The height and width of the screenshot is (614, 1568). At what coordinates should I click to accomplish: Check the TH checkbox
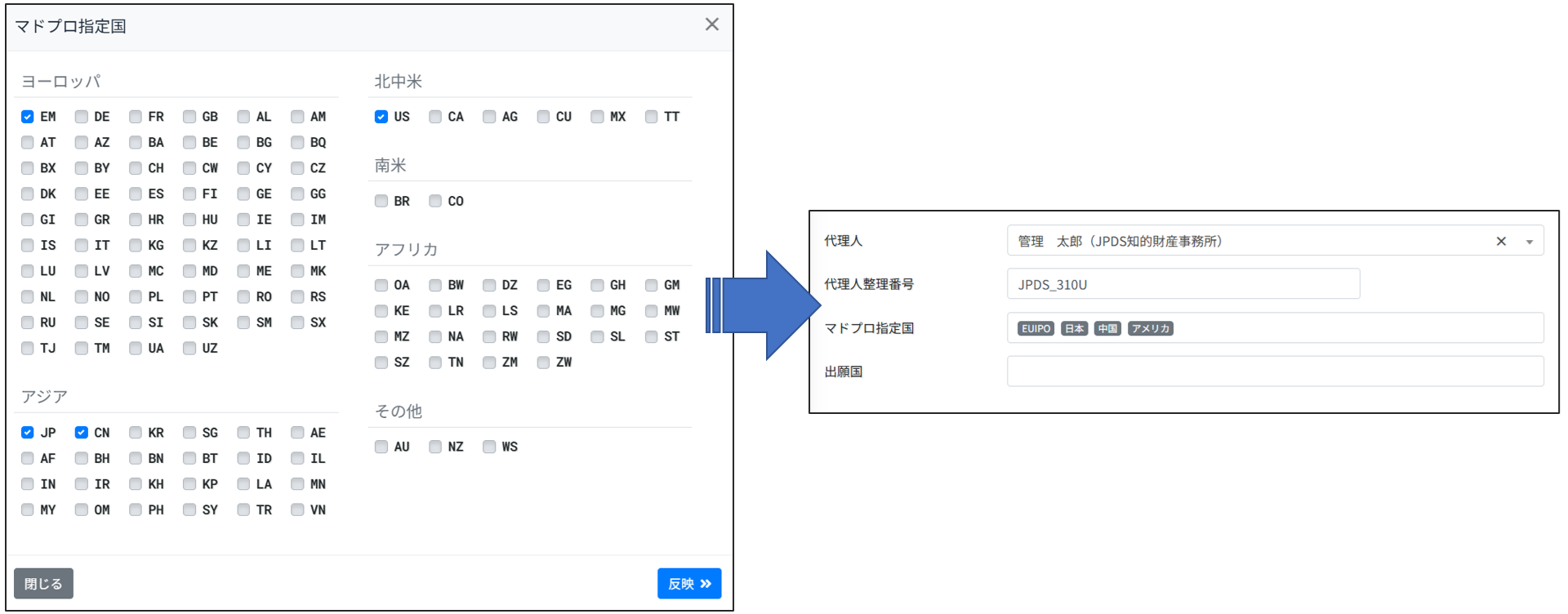tap(243, 433)
